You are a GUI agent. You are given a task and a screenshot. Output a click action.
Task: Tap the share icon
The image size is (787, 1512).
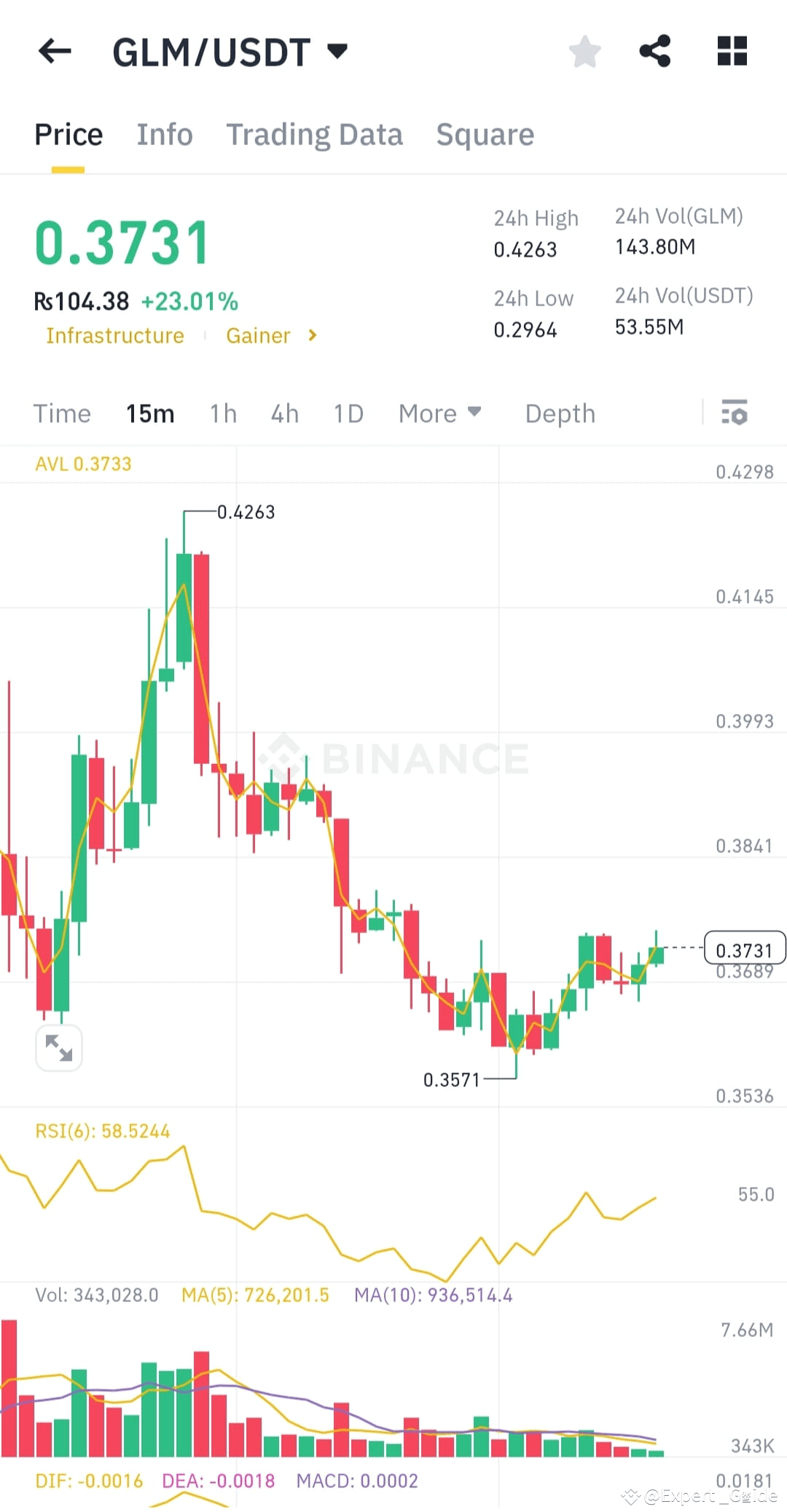point(654,50)
